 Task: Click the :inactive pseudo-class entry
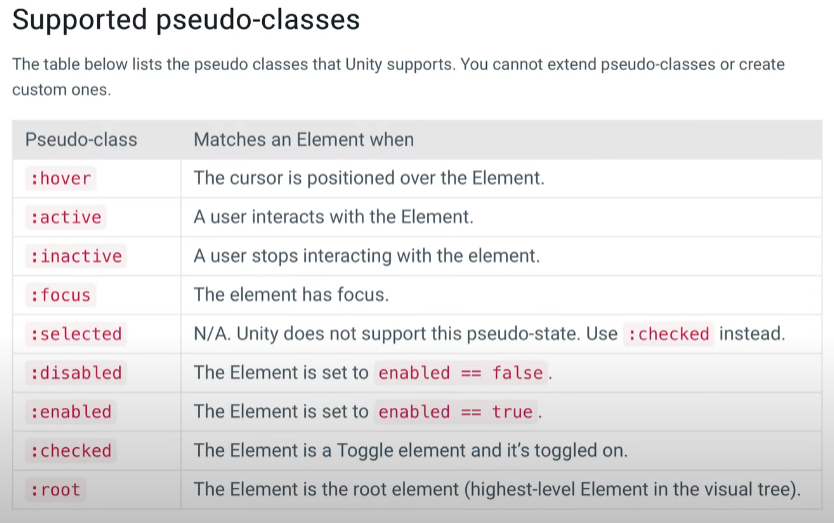click(75, 256)
